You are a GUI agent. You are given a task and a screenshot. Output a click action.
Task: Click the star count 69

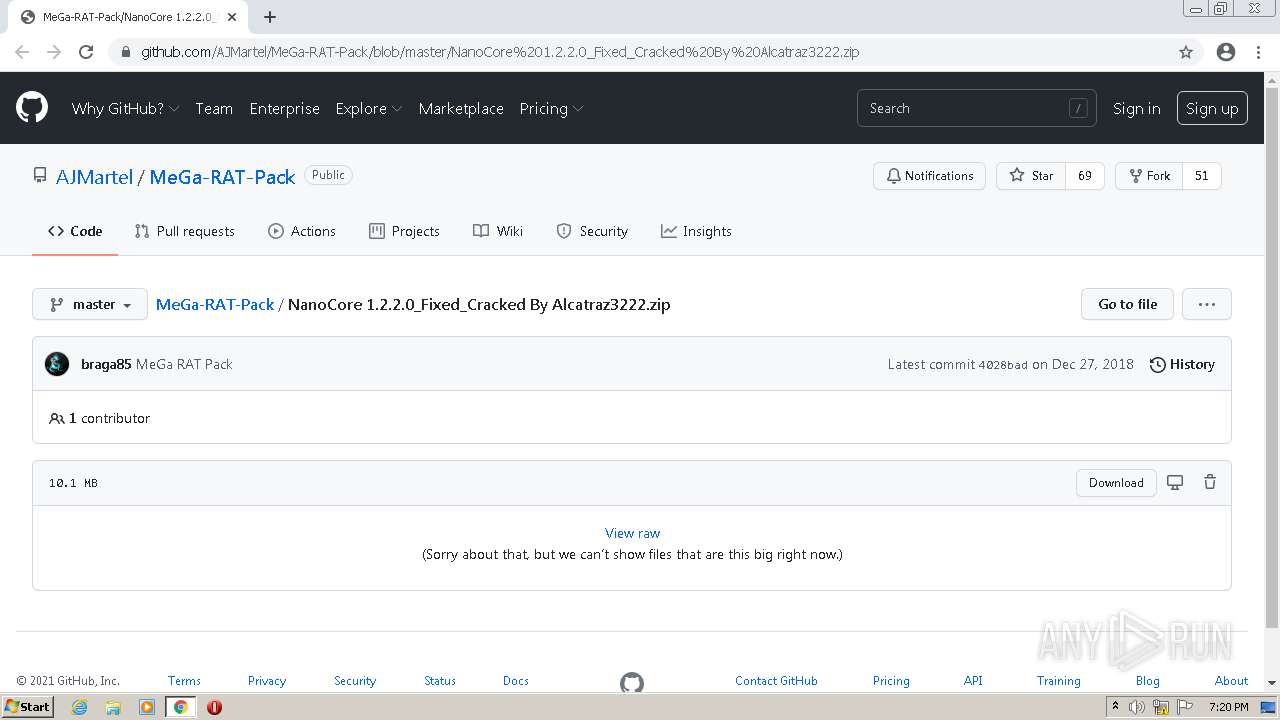coord(1085,176)
